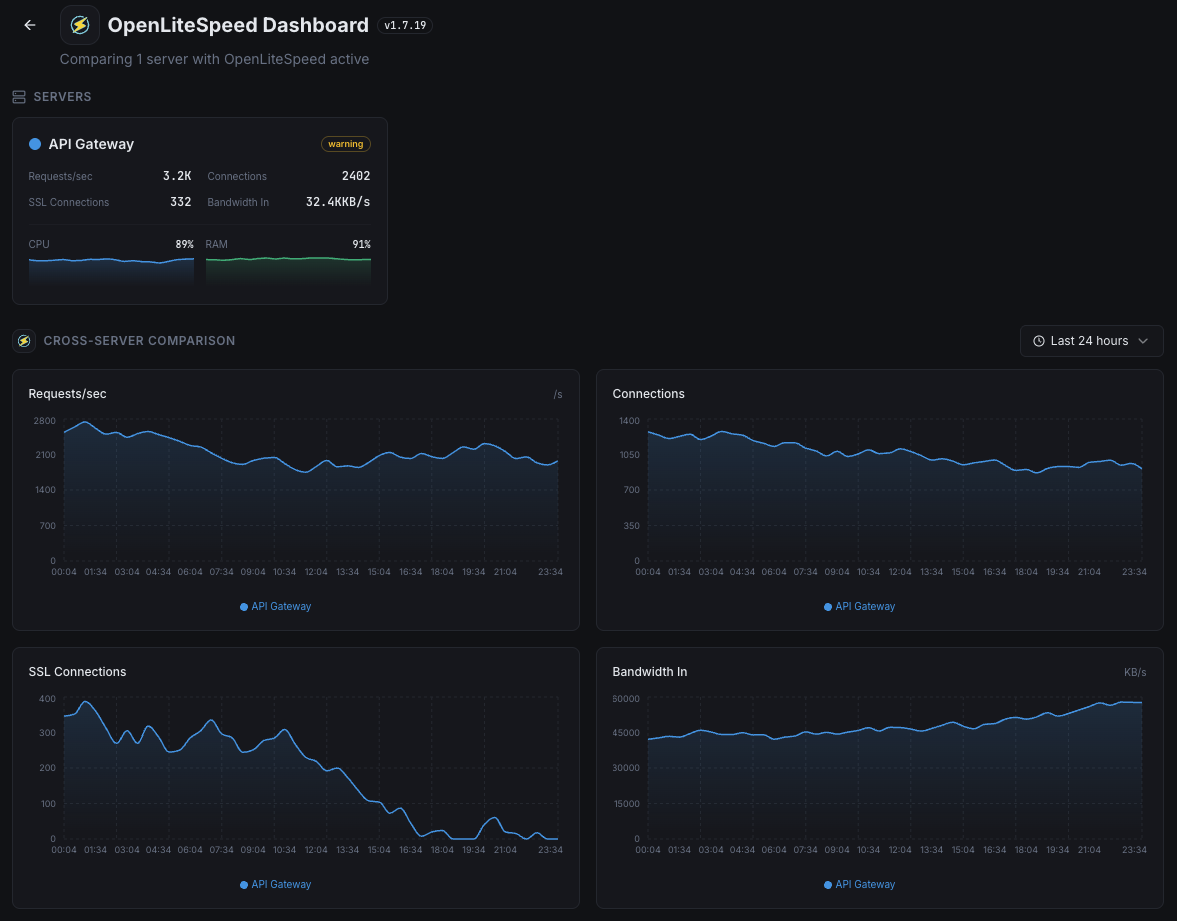Toggle the warning status badge on API Gateway
Viewport: 1177px width, 921px height.
click(345, 143)
